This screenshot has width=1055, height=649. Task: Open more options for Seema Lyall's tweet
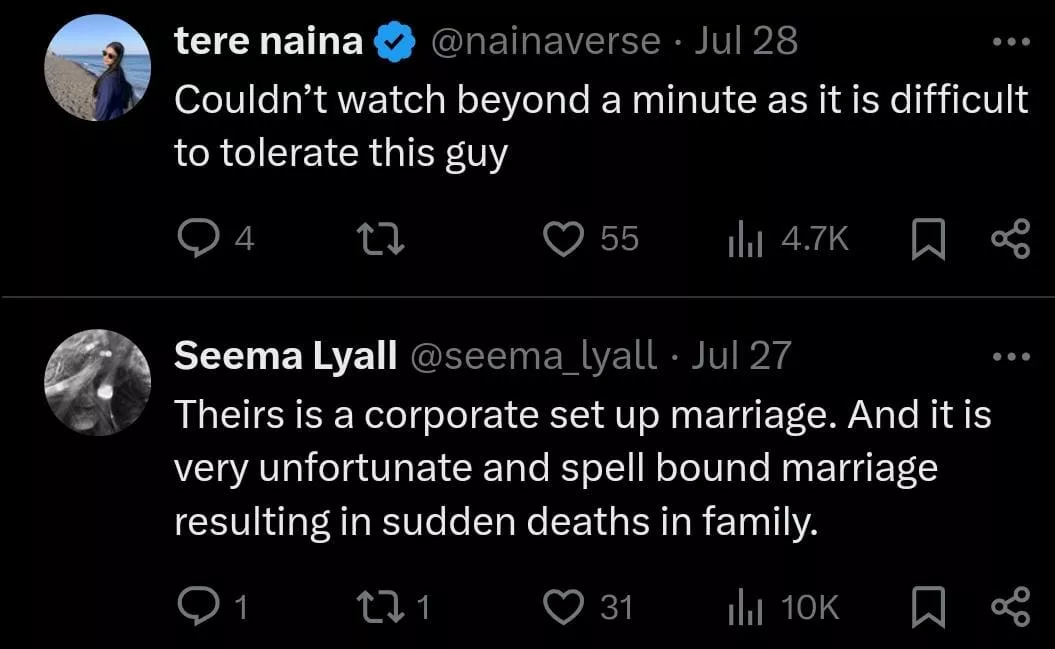point(1010,356)
